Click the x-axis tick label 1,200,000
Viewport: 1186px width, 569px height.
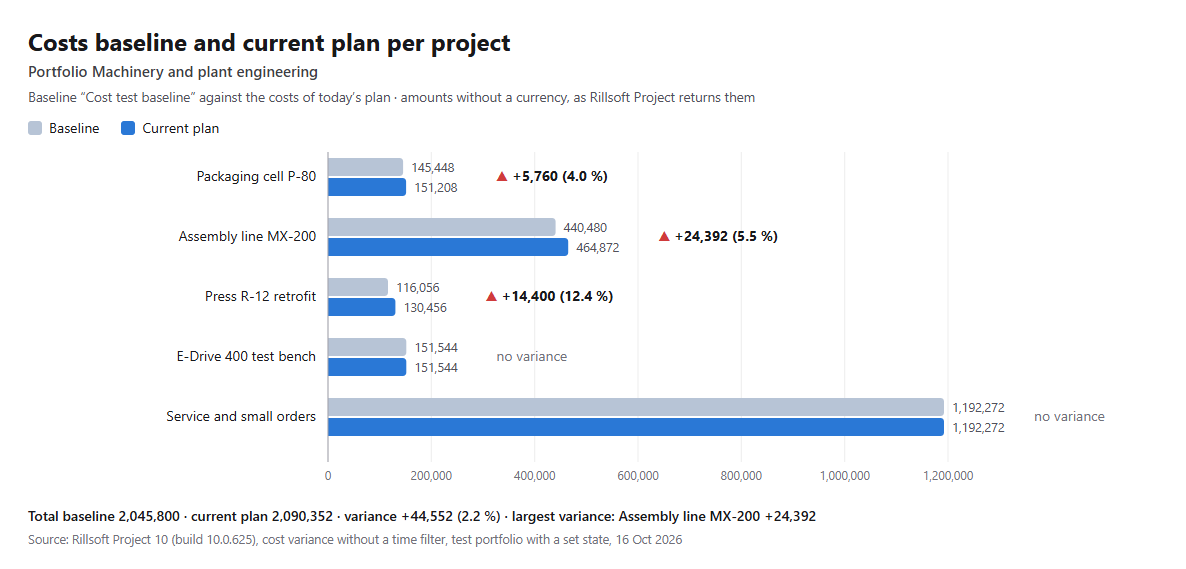click(948, 476)
